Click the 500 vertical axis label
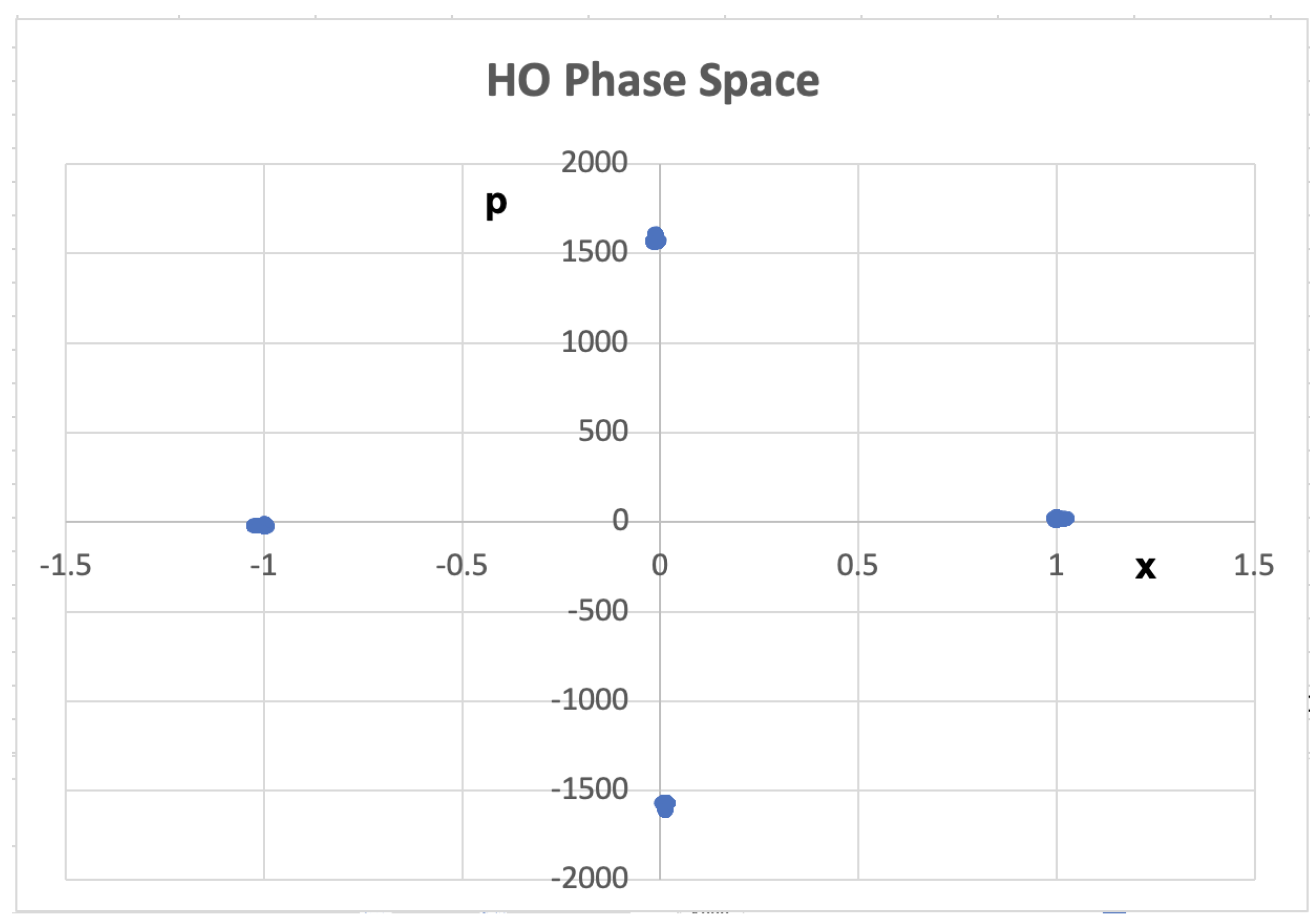Screen dimensions: 1316x924 click(x=603, y=431)
